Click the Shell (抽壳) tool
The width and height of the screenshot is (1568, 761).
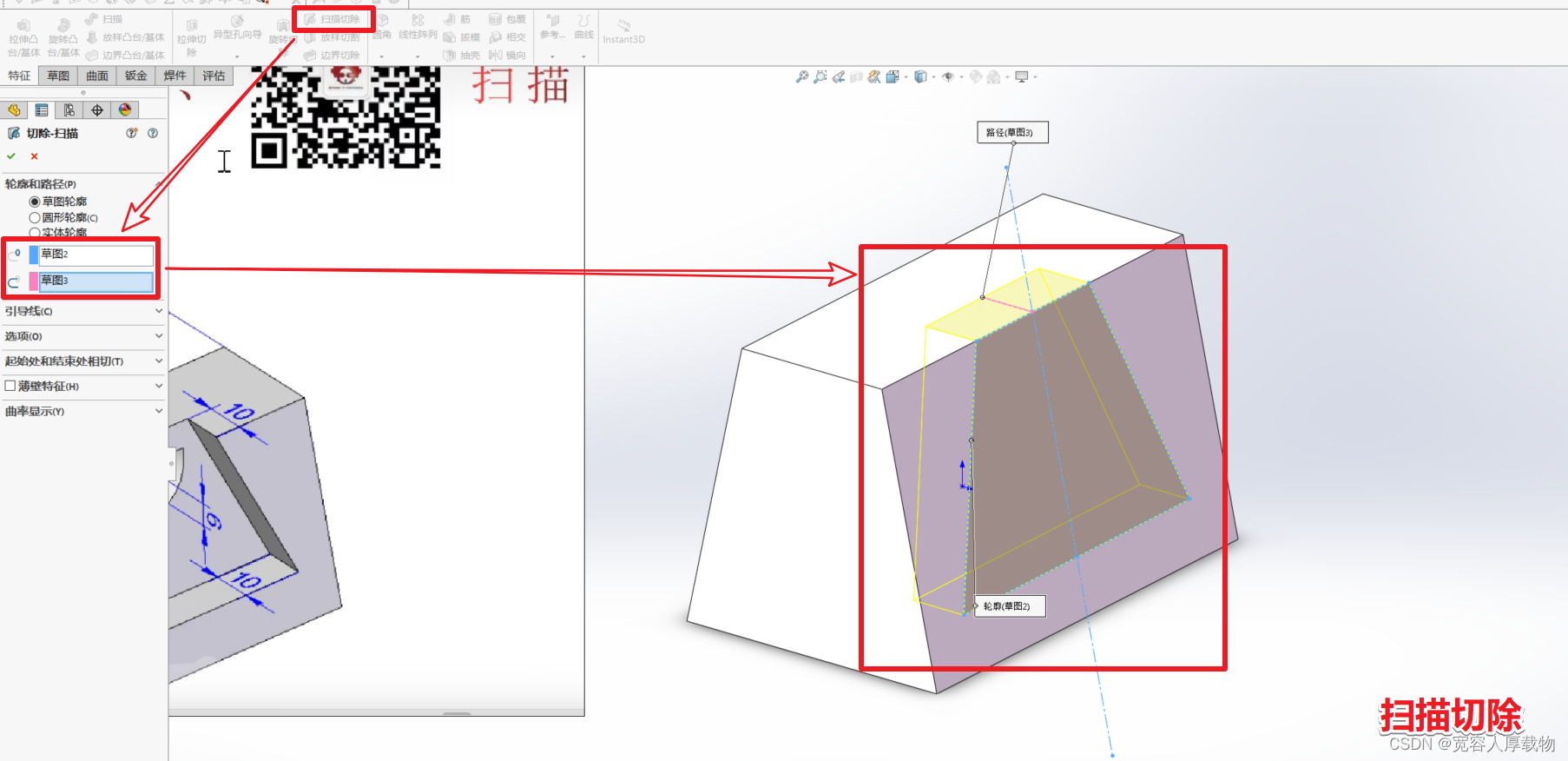tap(461, 55)
